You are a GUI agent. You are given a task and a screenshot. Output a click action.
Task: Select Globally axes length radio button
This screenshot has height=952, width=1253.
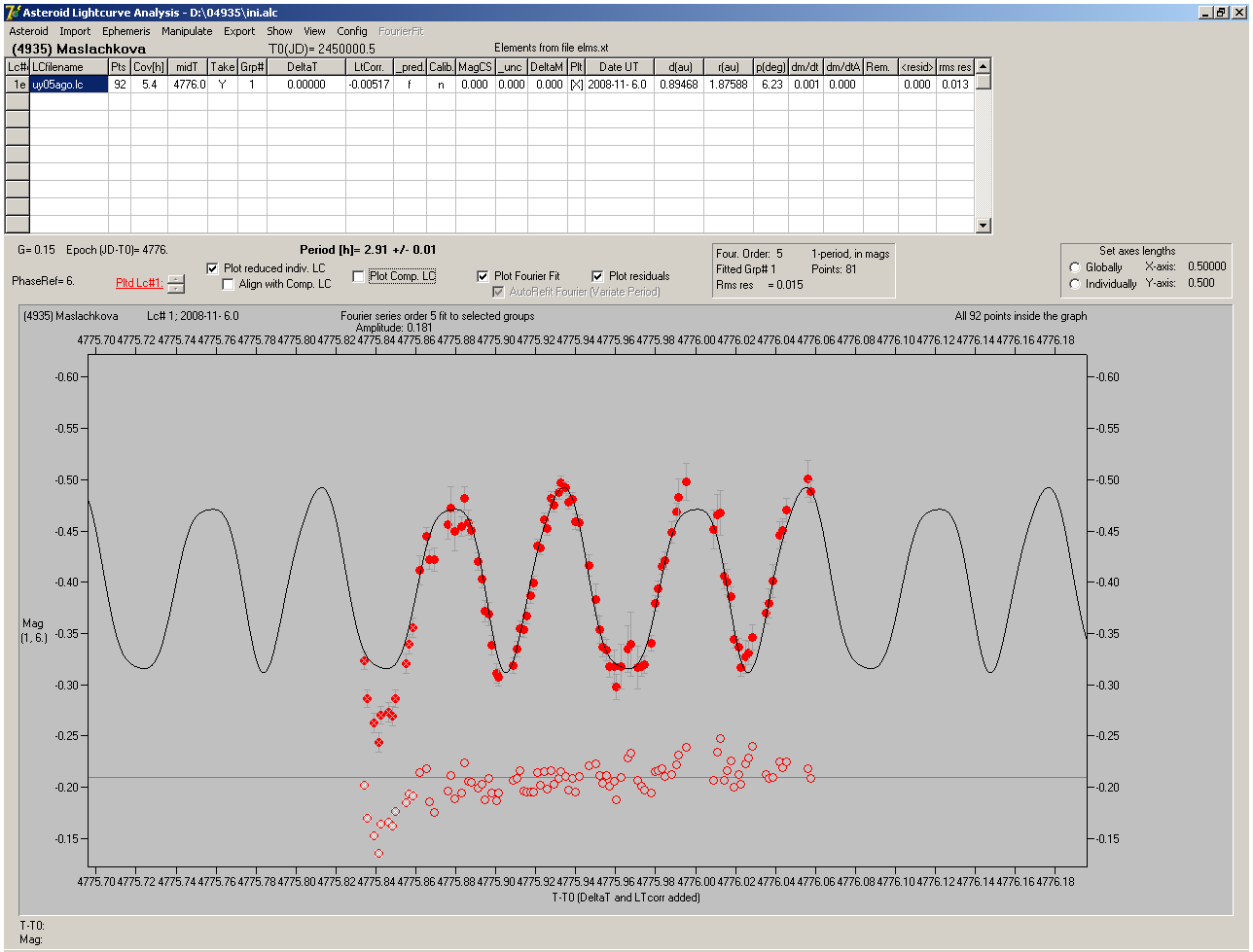point(1074,267)
